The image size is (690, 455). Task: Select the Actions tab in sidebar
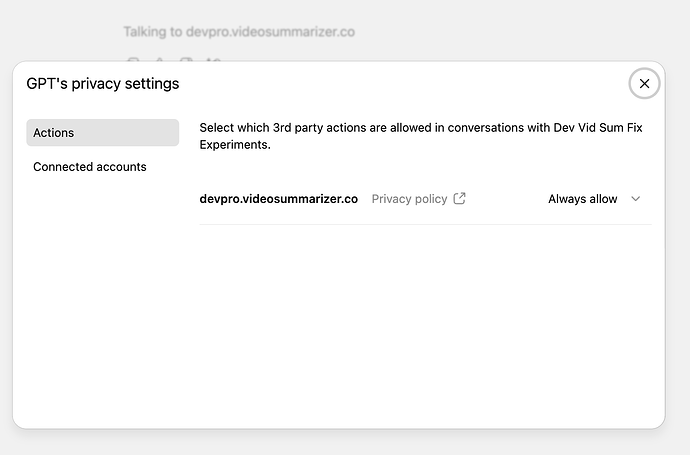[102, 133]
